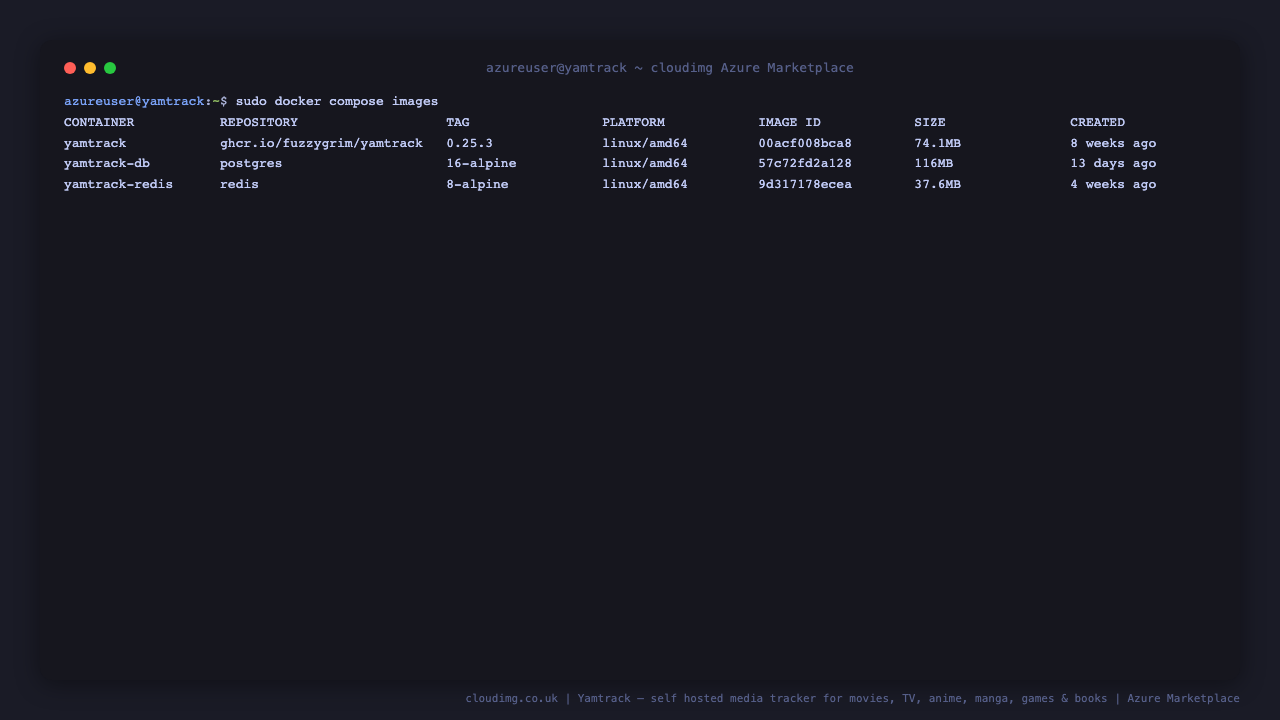The image size is (1280, 720).
Task: Select the yamtrack-db container name
Action: click(107, 164)
